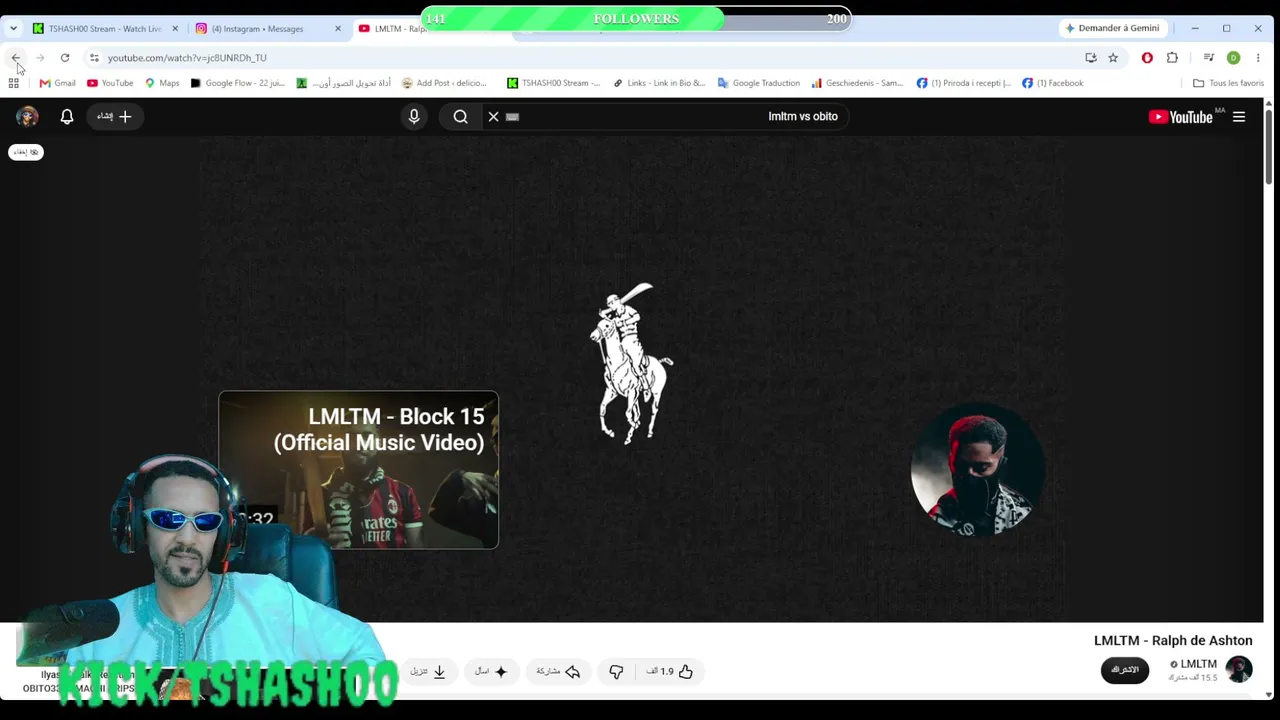The image size is (1280, 720).
Task: Go to the YouTube home logo
Action: pos(1180,117)
